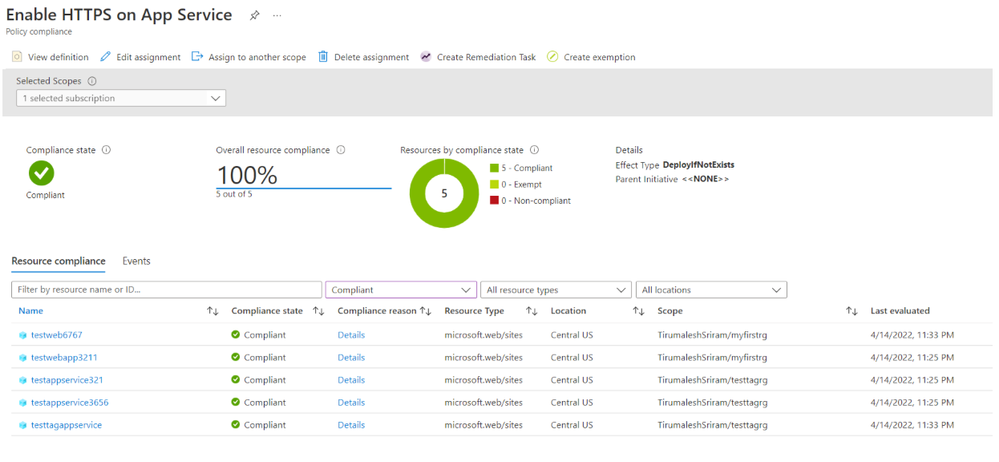Click the 100% overall compliance value
999x462 pixels.
tap(247, 176)
